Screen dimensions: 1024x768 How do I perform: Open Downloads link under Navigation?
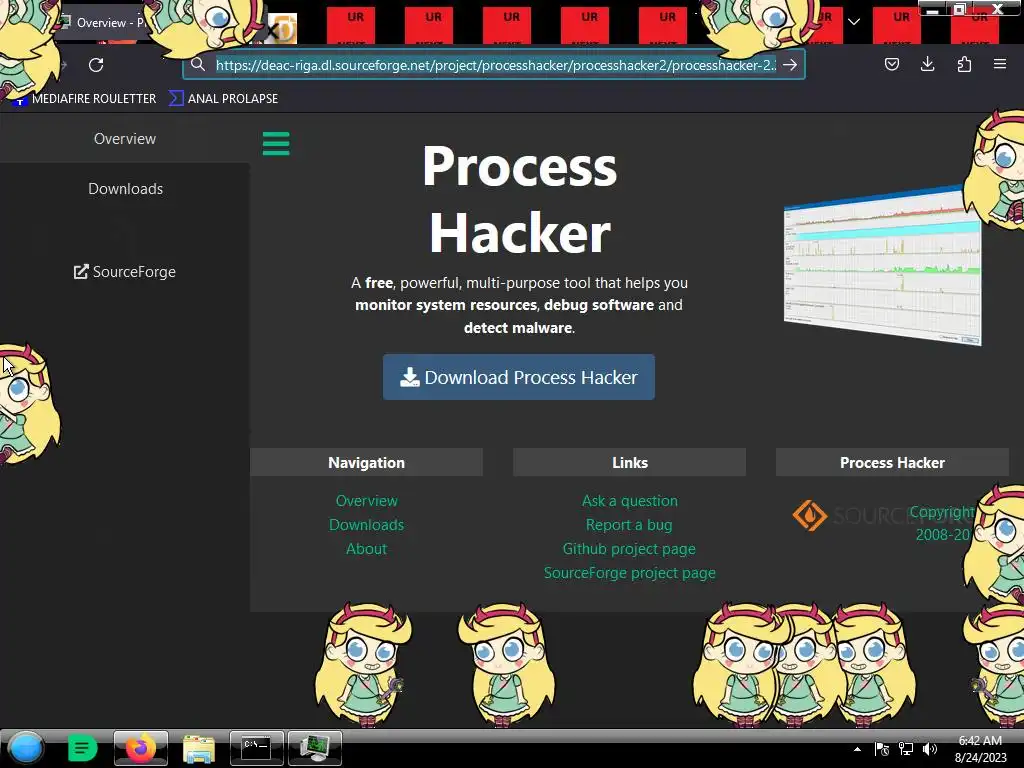point(366,525)
